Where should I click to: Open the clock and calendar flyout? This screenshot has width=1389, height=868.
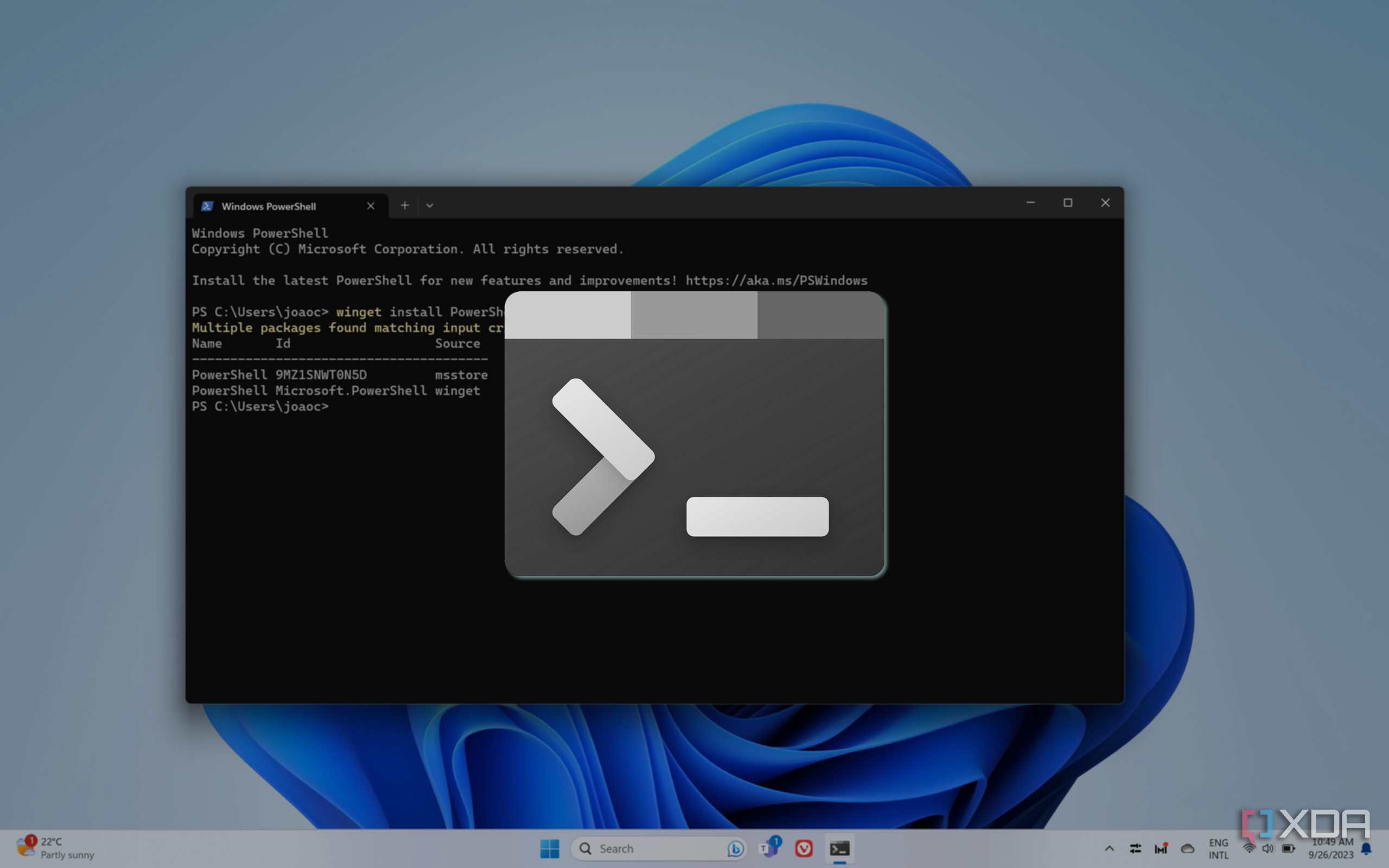(x=1331, y=848)
